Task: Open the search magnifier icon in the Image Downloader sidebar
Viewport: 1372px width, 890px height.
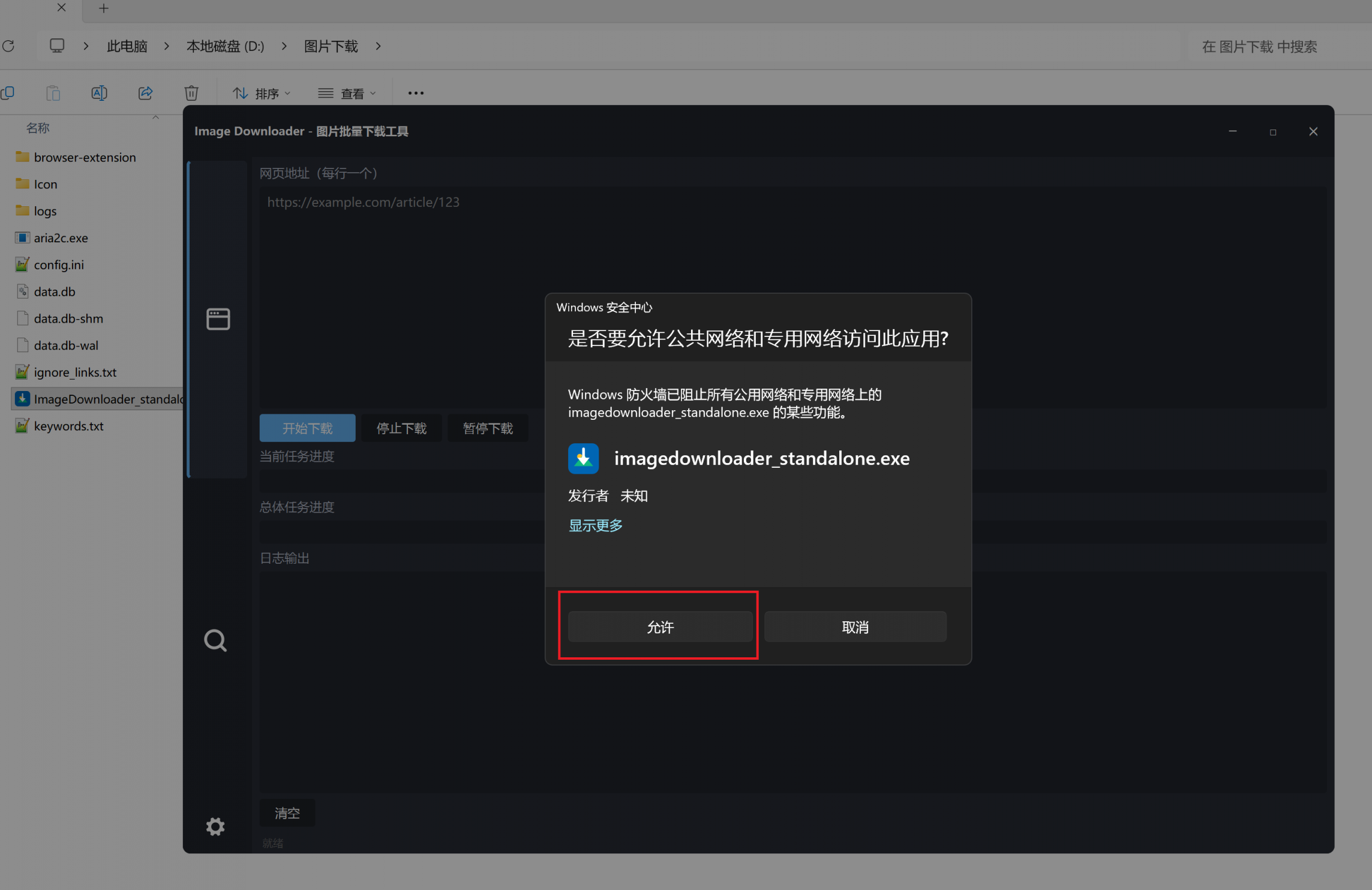Action: point(215,641)
